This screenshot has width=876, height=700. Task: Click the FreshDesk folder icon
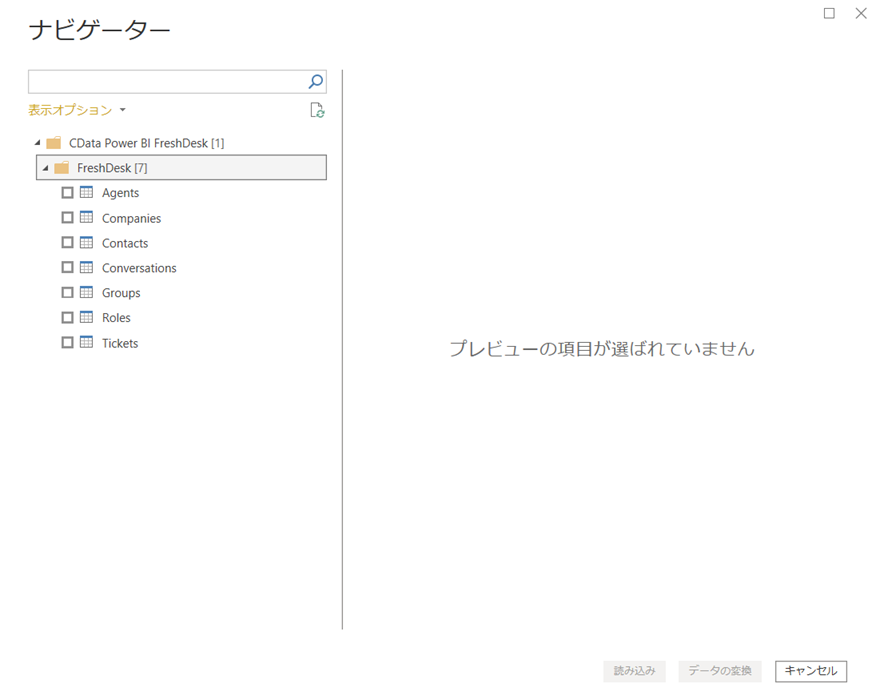tap(61, 167)
